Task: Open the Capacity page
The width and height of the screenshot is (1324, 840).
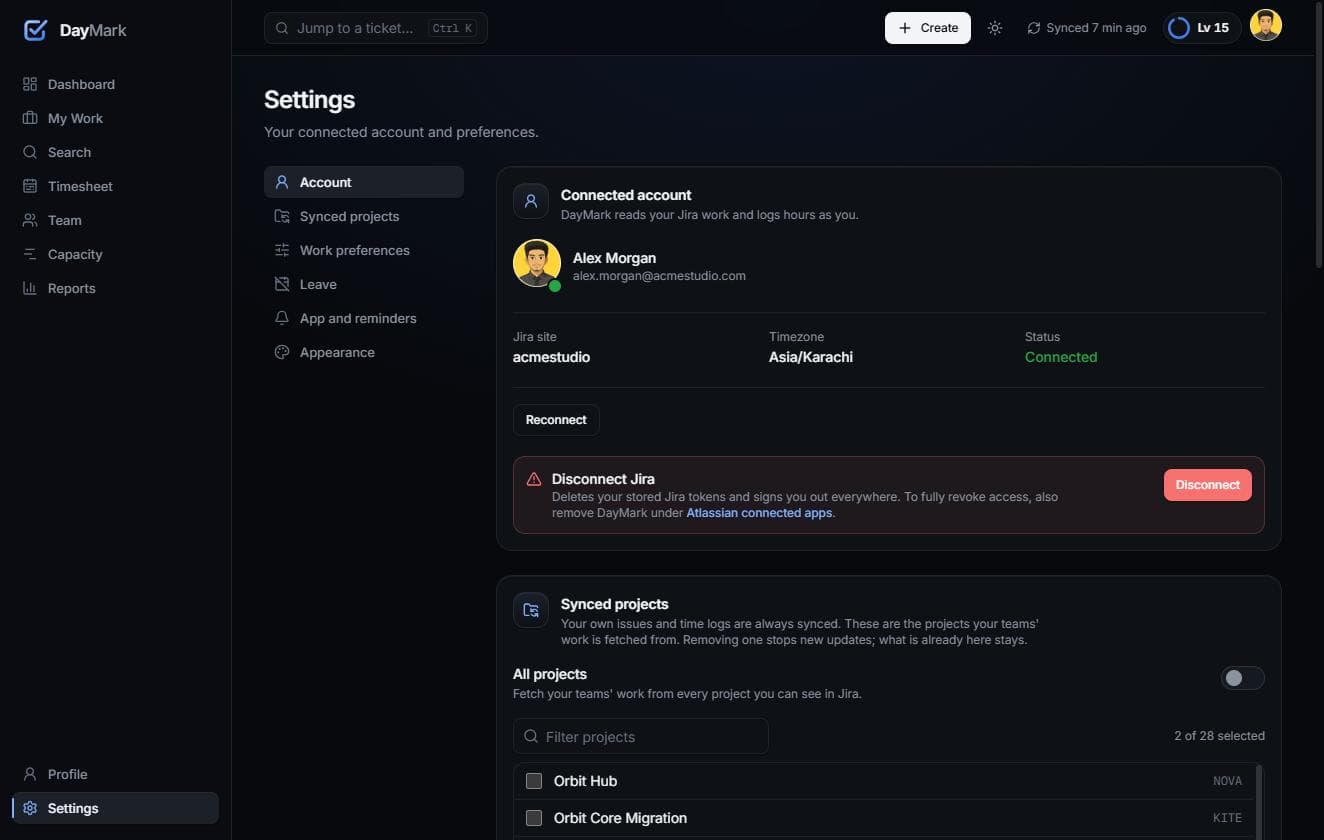Action: [115, 254]
